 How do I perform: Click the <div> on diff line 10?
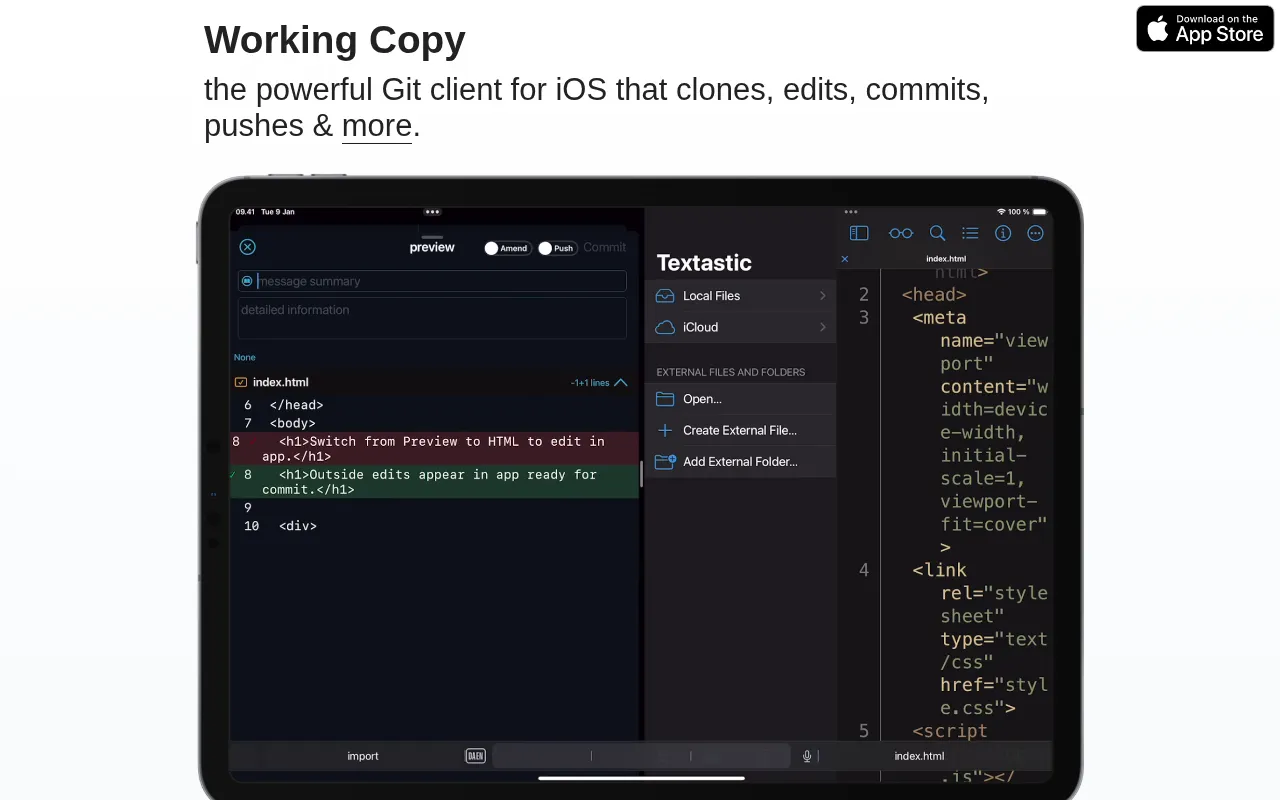tap(298, 526)
